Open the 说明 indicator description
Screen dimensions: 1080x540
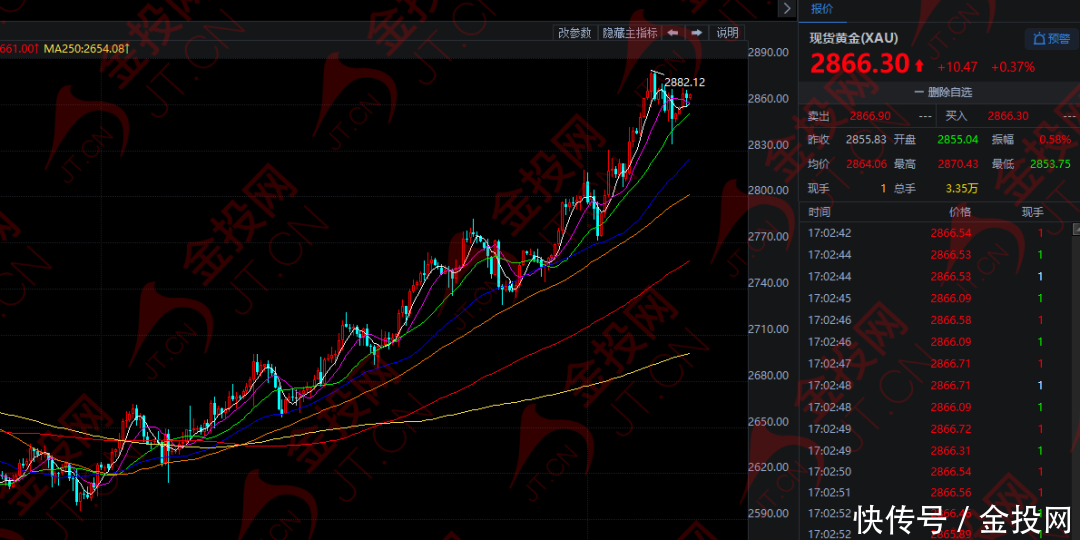coord(727,33)
